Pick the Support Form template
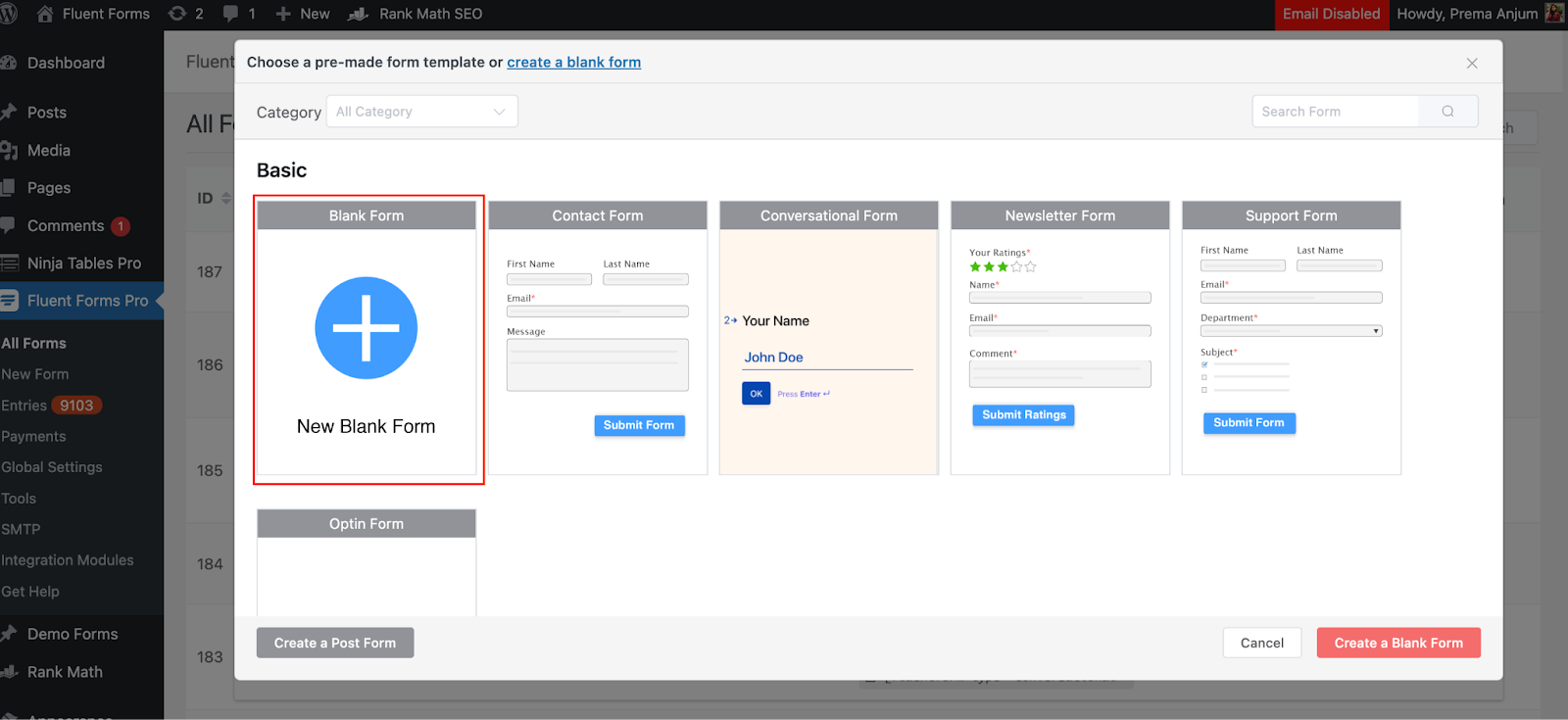This screenshot has width=1568, height=720. [x=1292, y=338]
